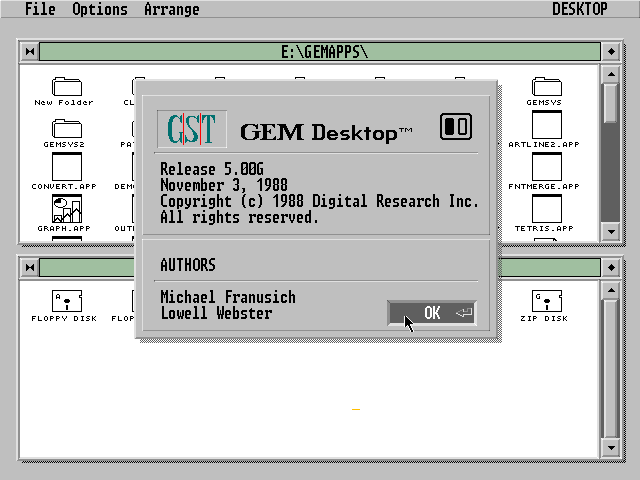Click the lower window's diamond full-size button
The height and width of the screenshot is (480, 640).
(x=611, y=267)
